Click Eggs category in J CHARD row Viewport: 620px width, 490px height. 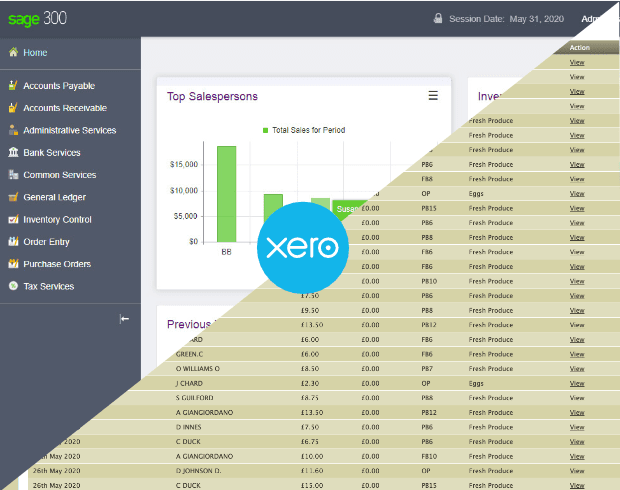476,383
